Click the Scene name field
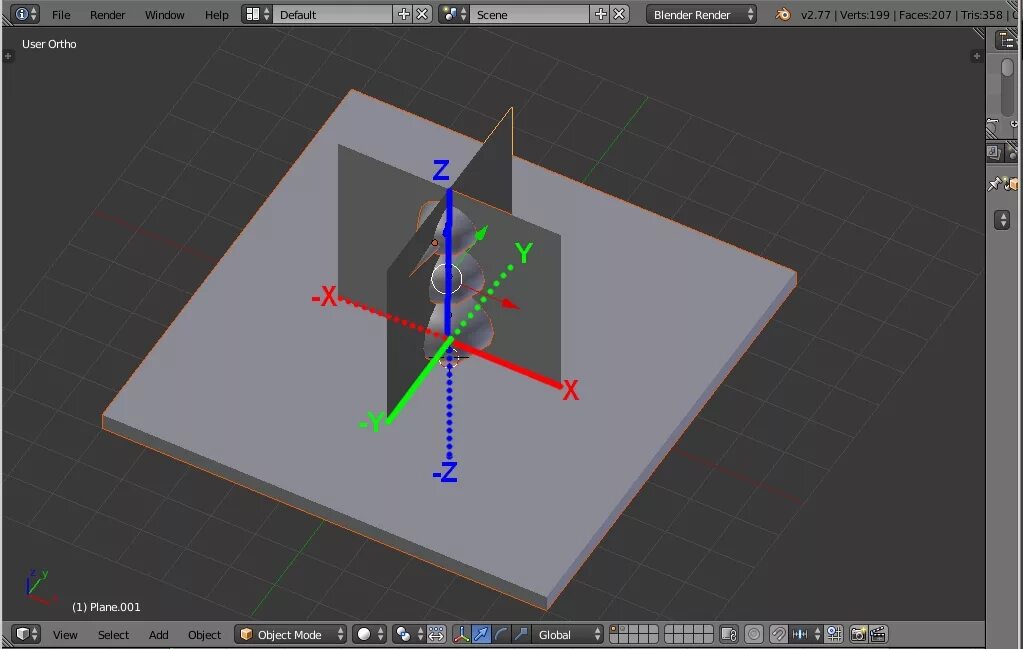 click(530, 14)
